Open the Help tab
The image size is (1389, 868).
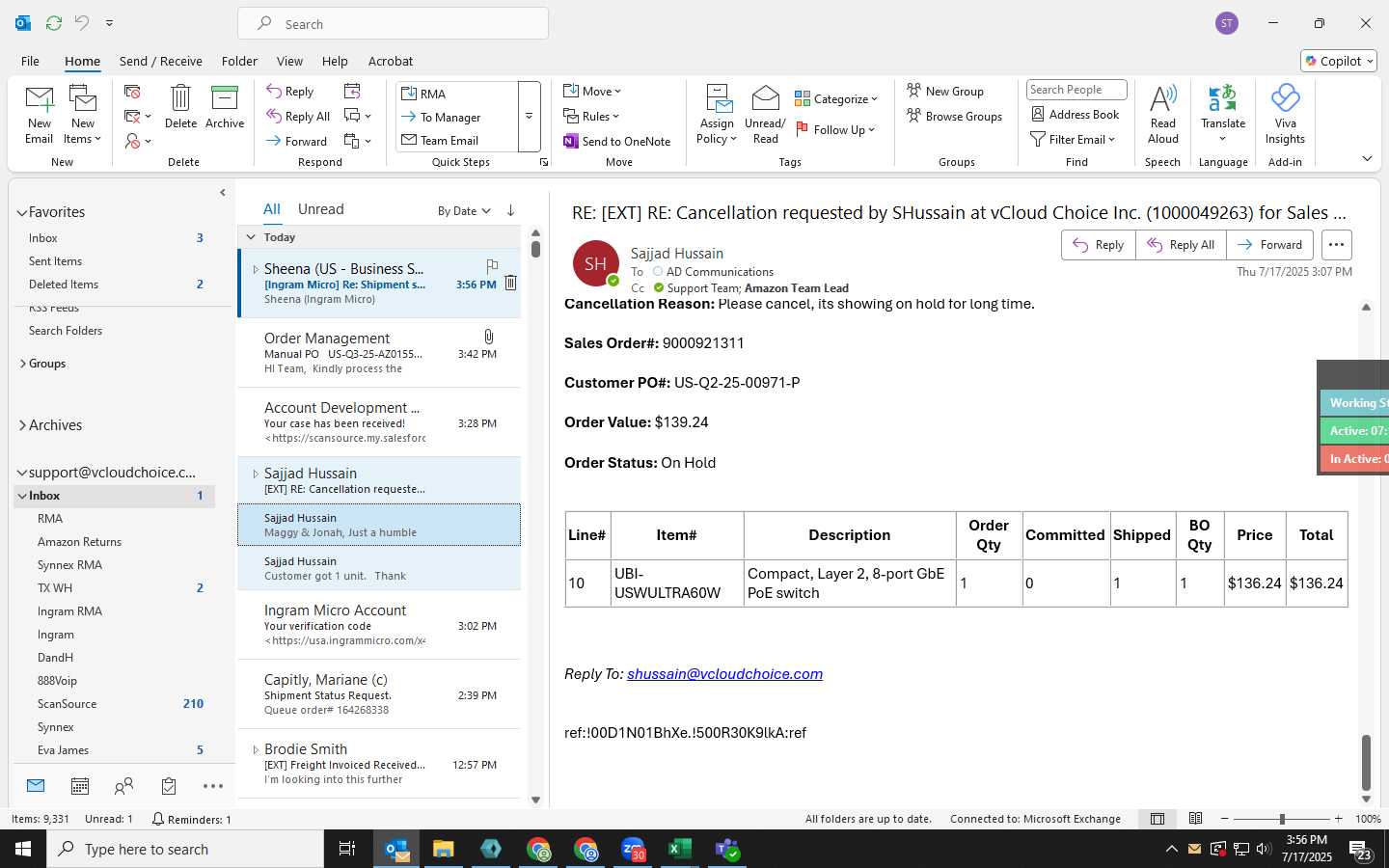coord(335,61)
